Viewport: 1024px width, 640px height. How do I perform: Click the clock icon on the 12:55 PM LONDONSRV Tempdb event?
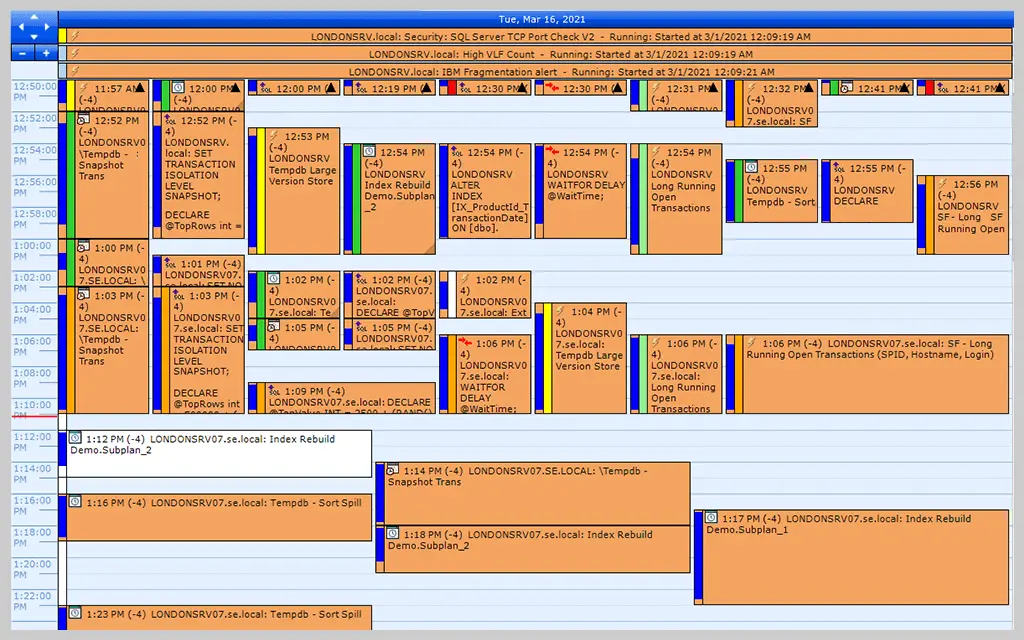(751, 167)
